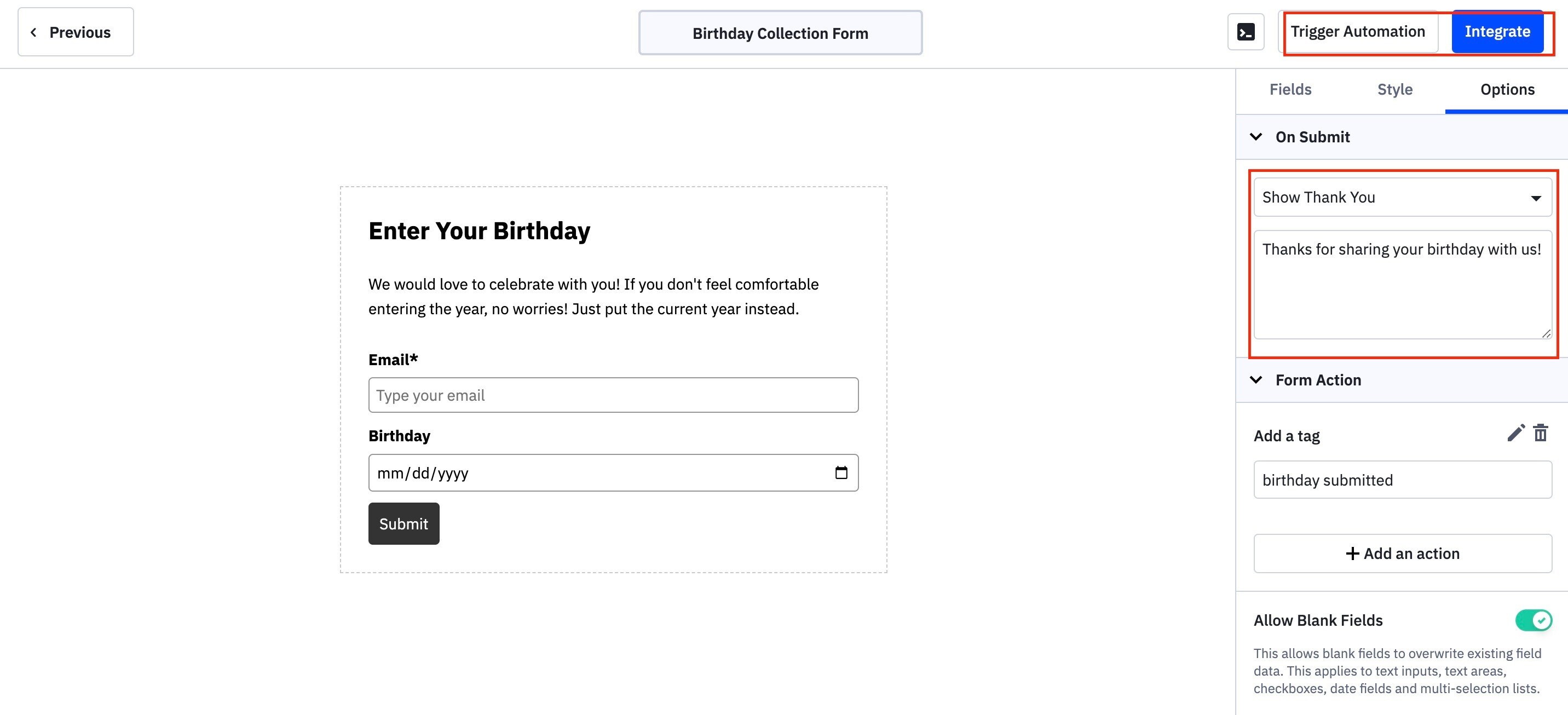
Task: Delete the Add a tag action
Action: 1541,433
